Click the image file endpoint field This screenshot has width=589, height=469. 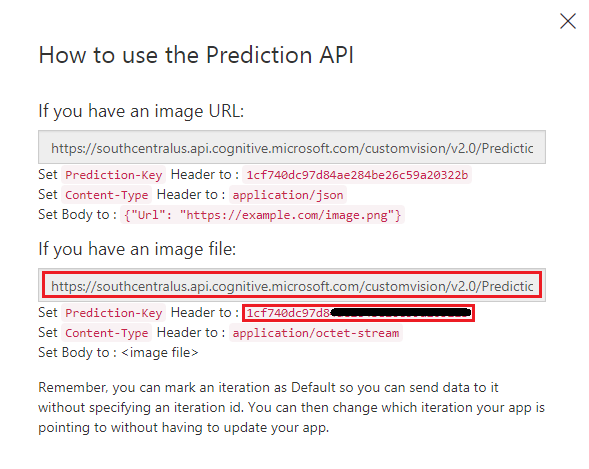tap(292, 285)
